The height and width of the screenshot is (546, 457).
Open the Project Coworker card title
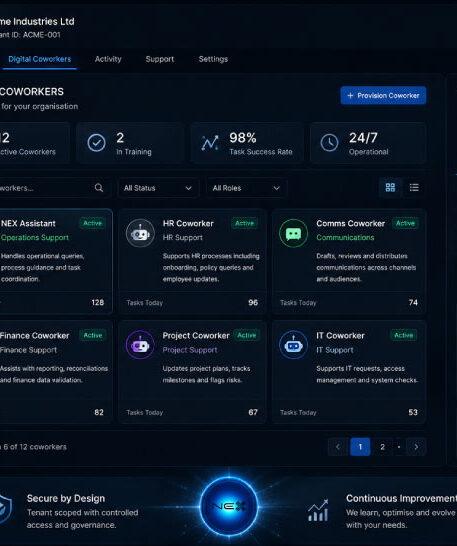click(x=196, y=336)
